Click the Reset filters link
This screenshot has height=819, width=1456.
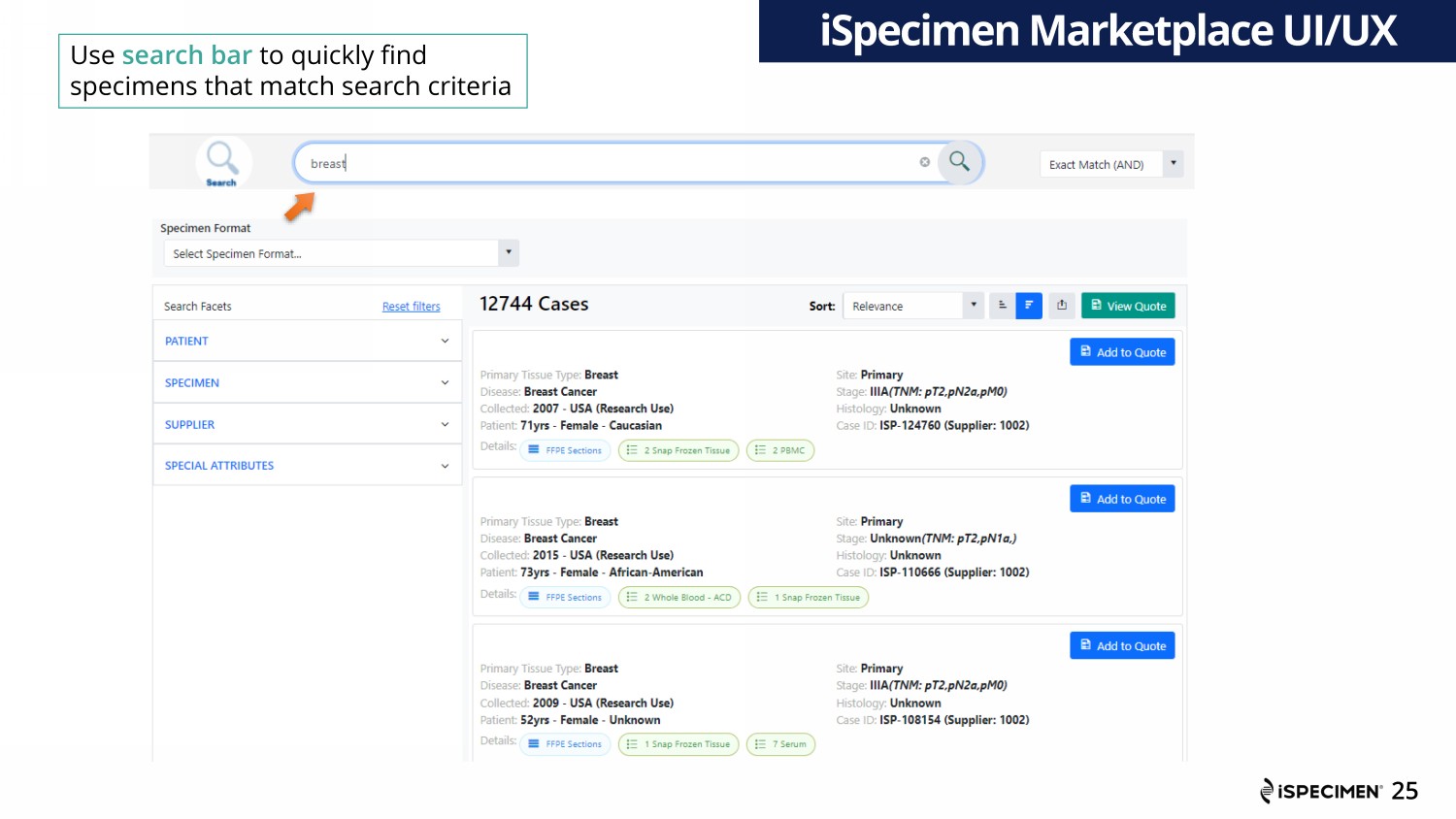coord(411,307)
